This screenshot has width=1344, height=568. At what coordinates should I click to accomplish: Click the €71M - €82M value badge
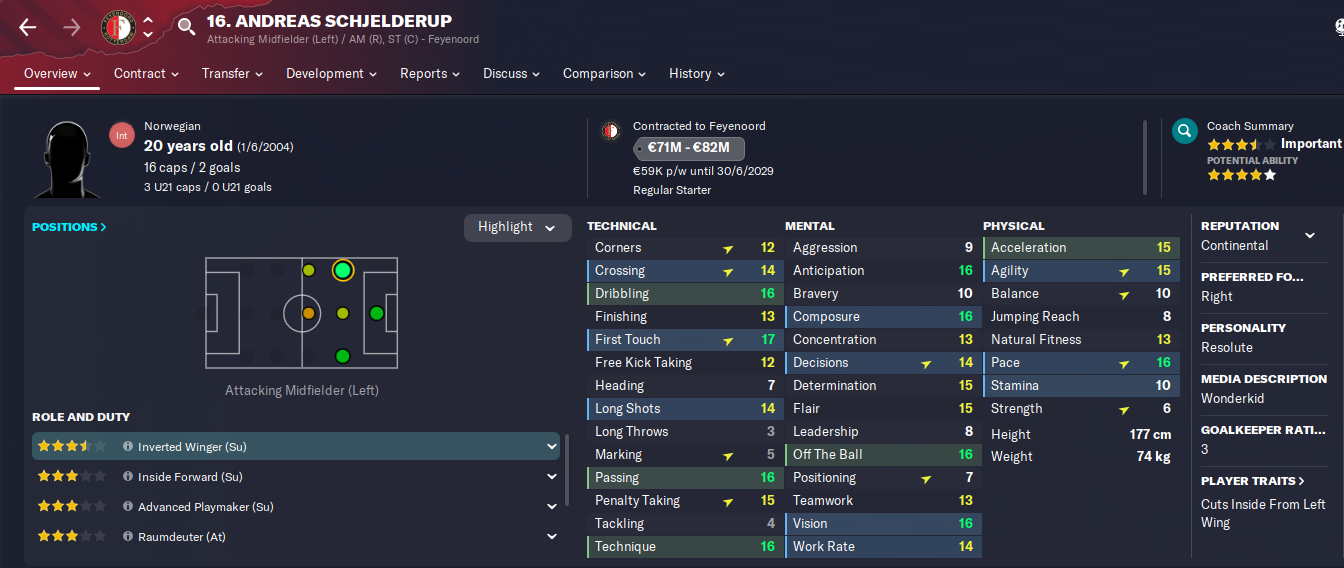pyautogui.click(x=689, y=149)
